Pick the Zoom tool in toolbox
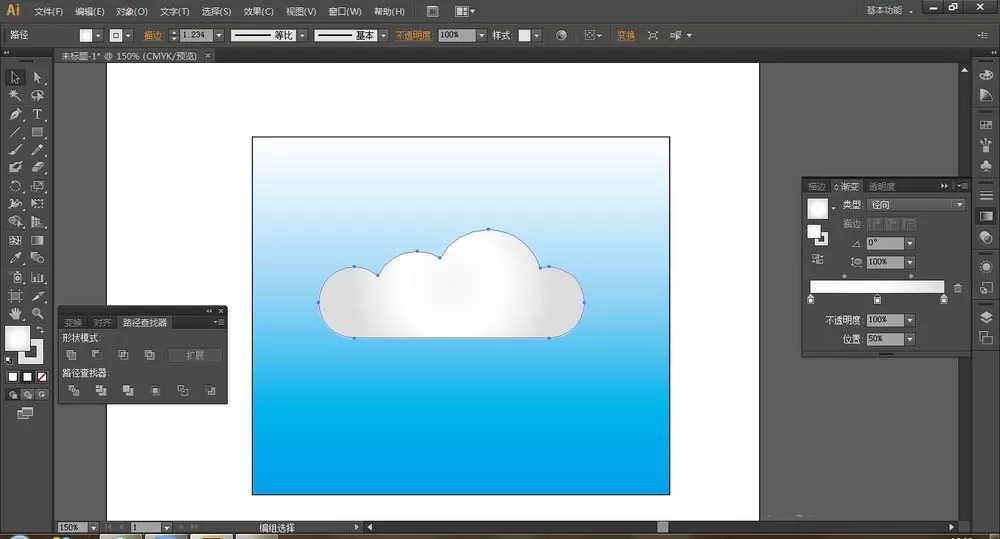Image resolution: width=1000 pixels, height=539 pixels. tap(38, 313)
